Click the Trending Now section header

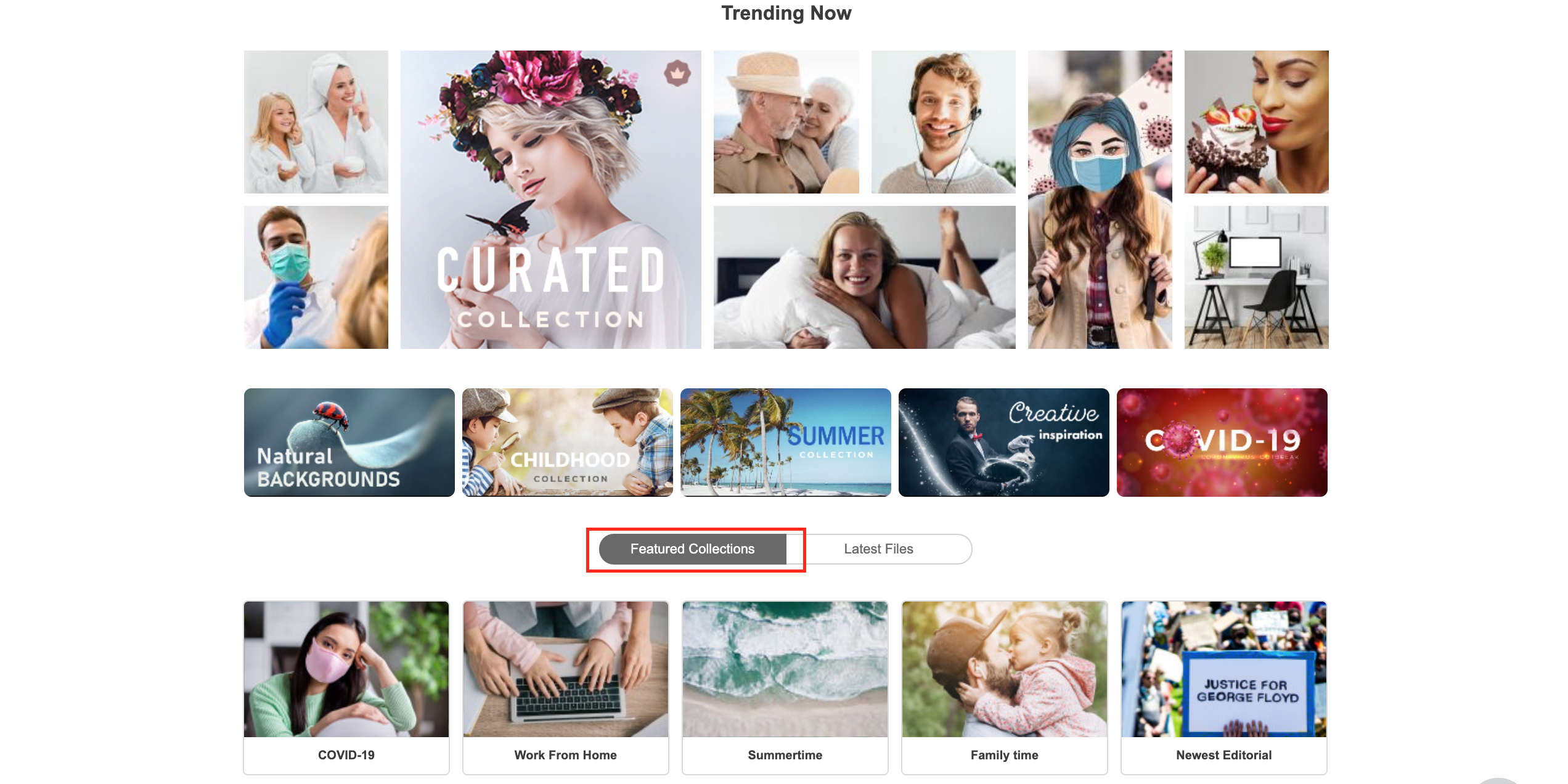(785, 12)
